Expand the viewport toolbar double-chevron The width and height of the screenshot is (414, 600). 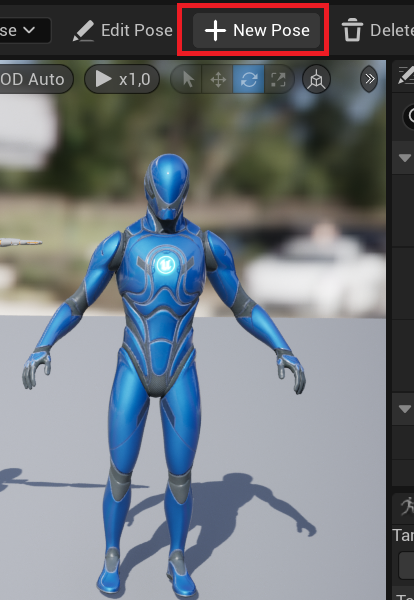pyautogui.click(x=369, y=79)
